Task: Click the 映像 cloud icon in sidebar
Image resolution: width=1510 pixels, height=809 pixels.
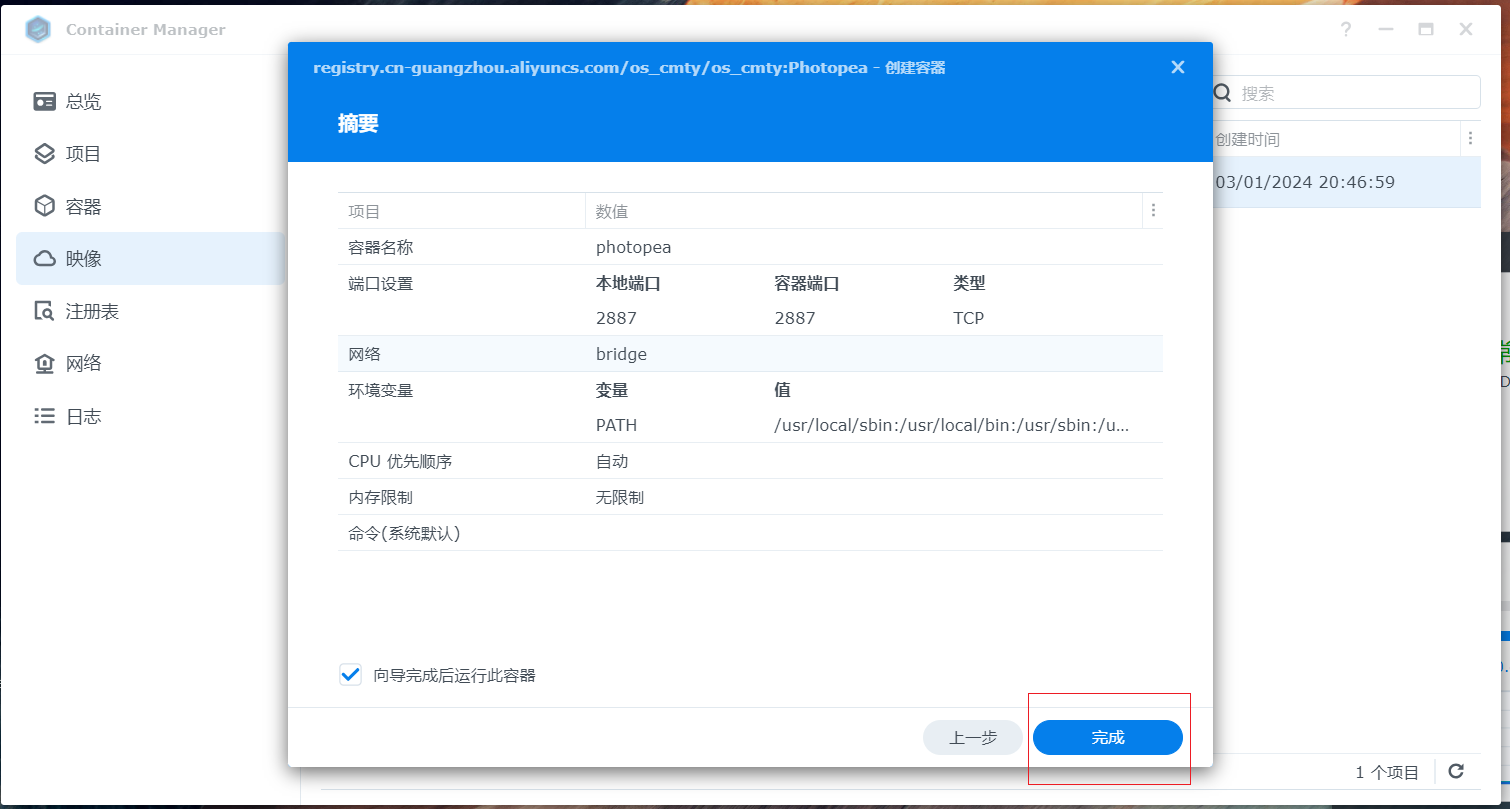Action: coord(44,259)
